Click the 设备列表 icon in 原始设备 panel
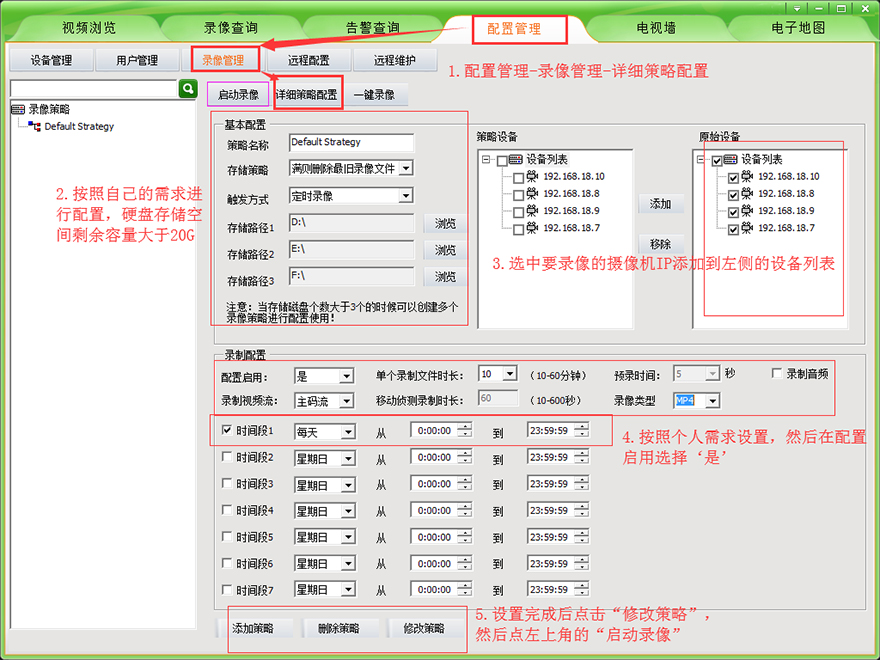The width and height of the screenshot is (880, 660). (x=730, y=160)
